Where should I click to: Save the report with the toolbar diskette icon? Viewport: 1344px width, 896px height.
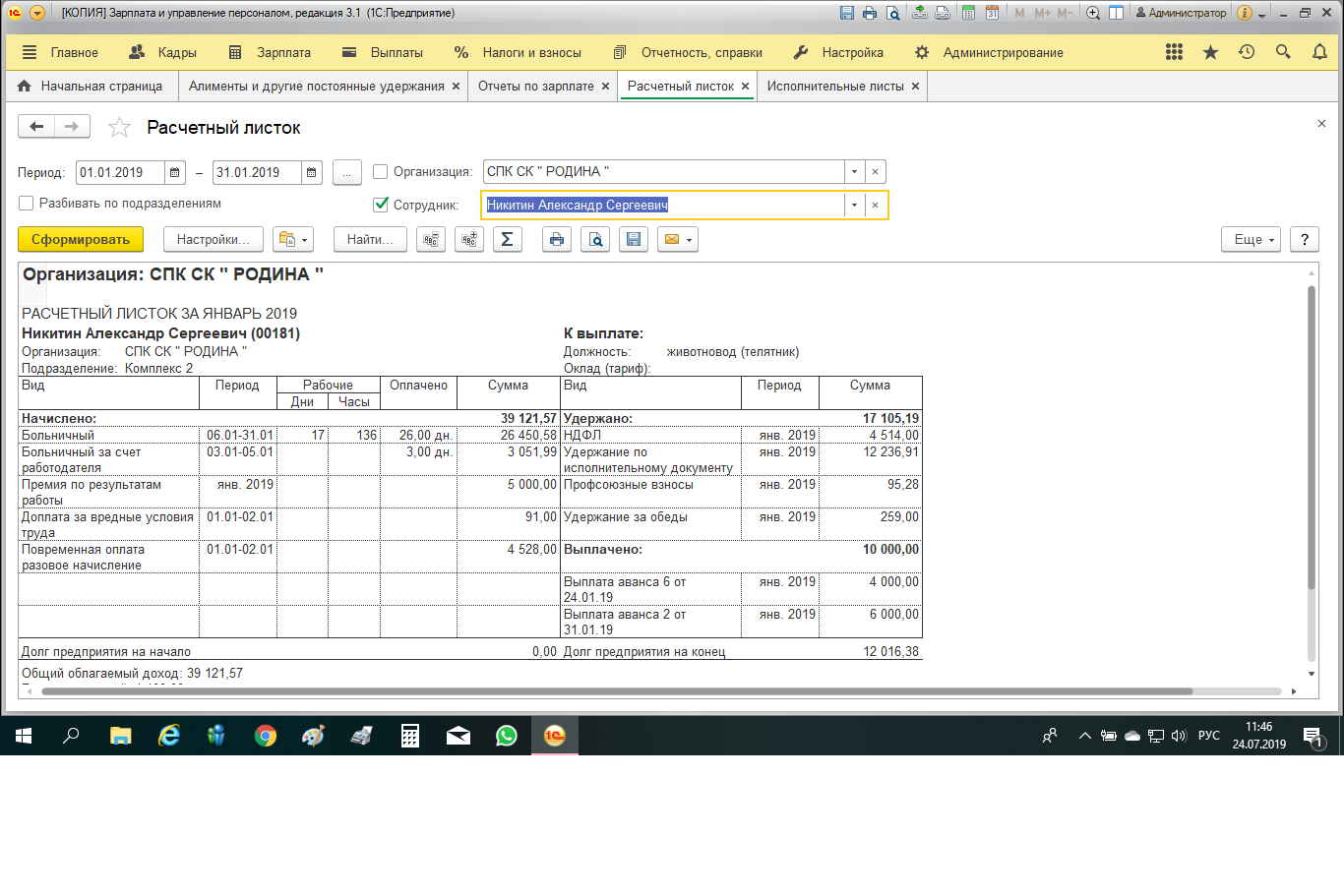633,239
